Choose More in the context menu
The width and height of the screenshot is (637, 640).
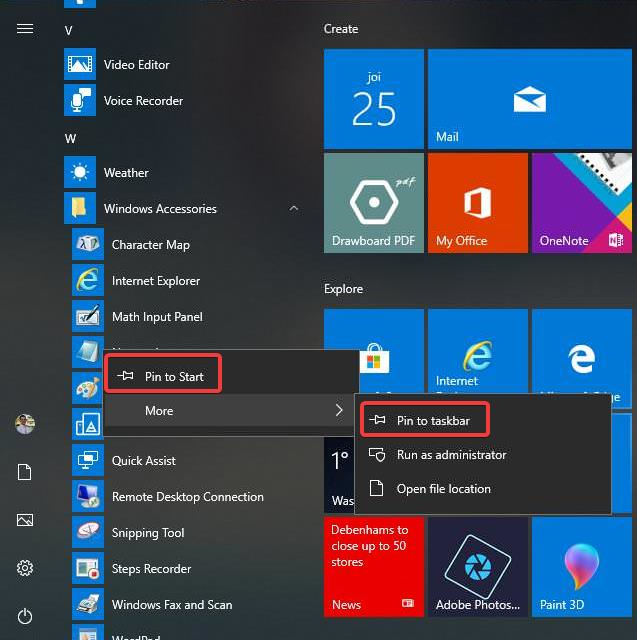click(x=230, y=410)
